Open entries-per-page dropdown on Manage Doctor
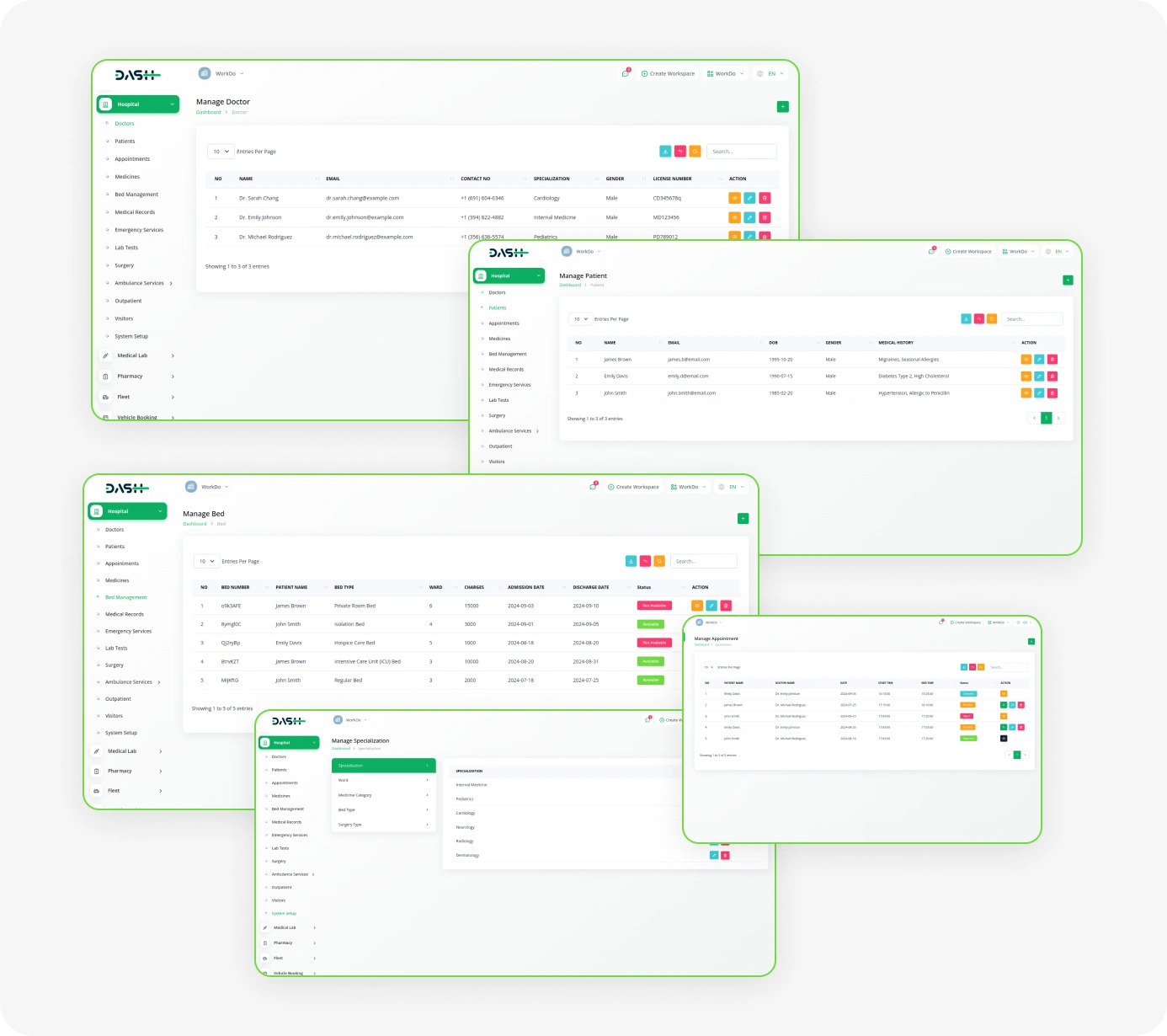 point(221,152)
